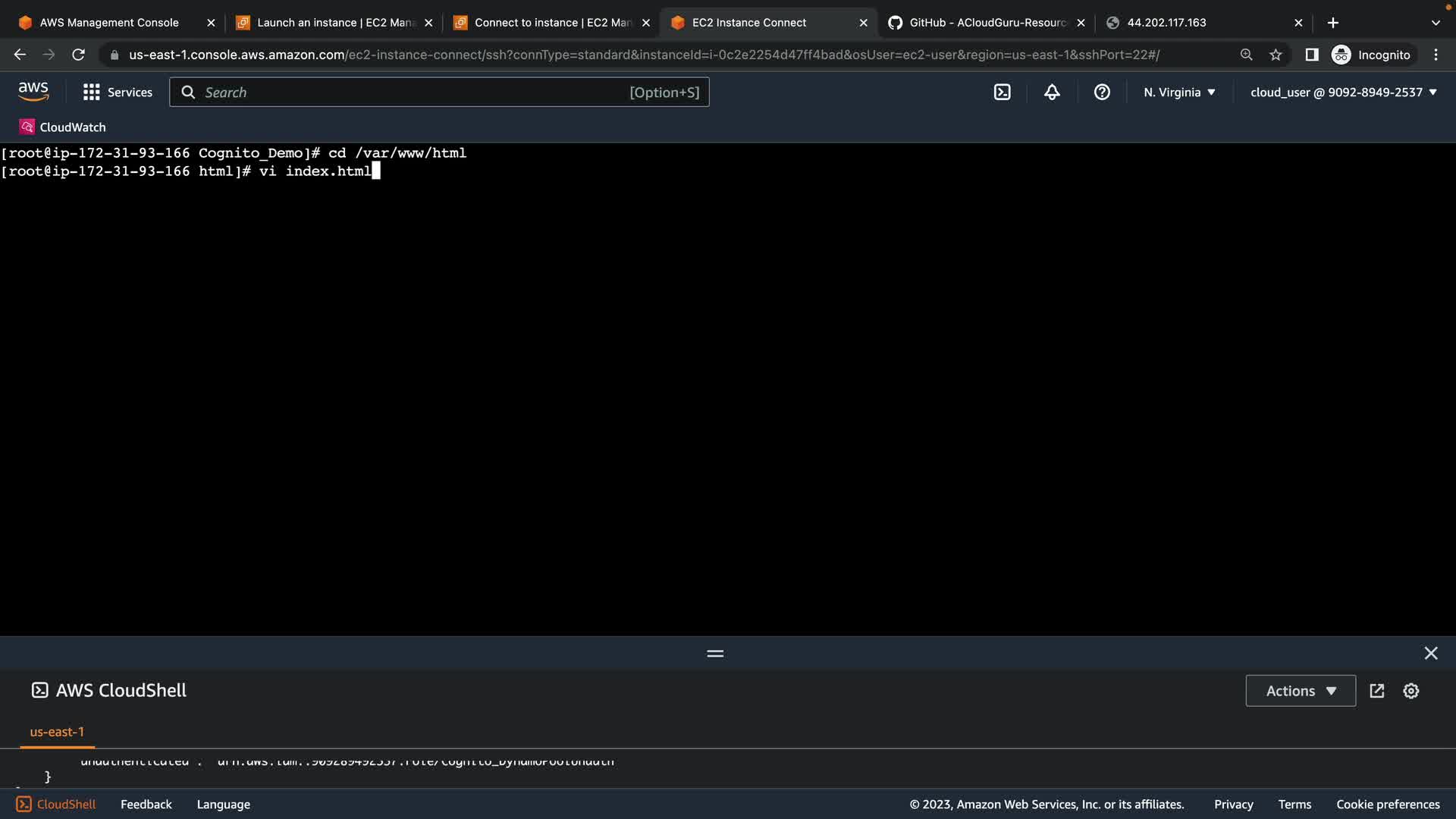The image size is (1456, 819).
Task: Expand the N. Virginia region dropdown
Action: click(1179, 93)
